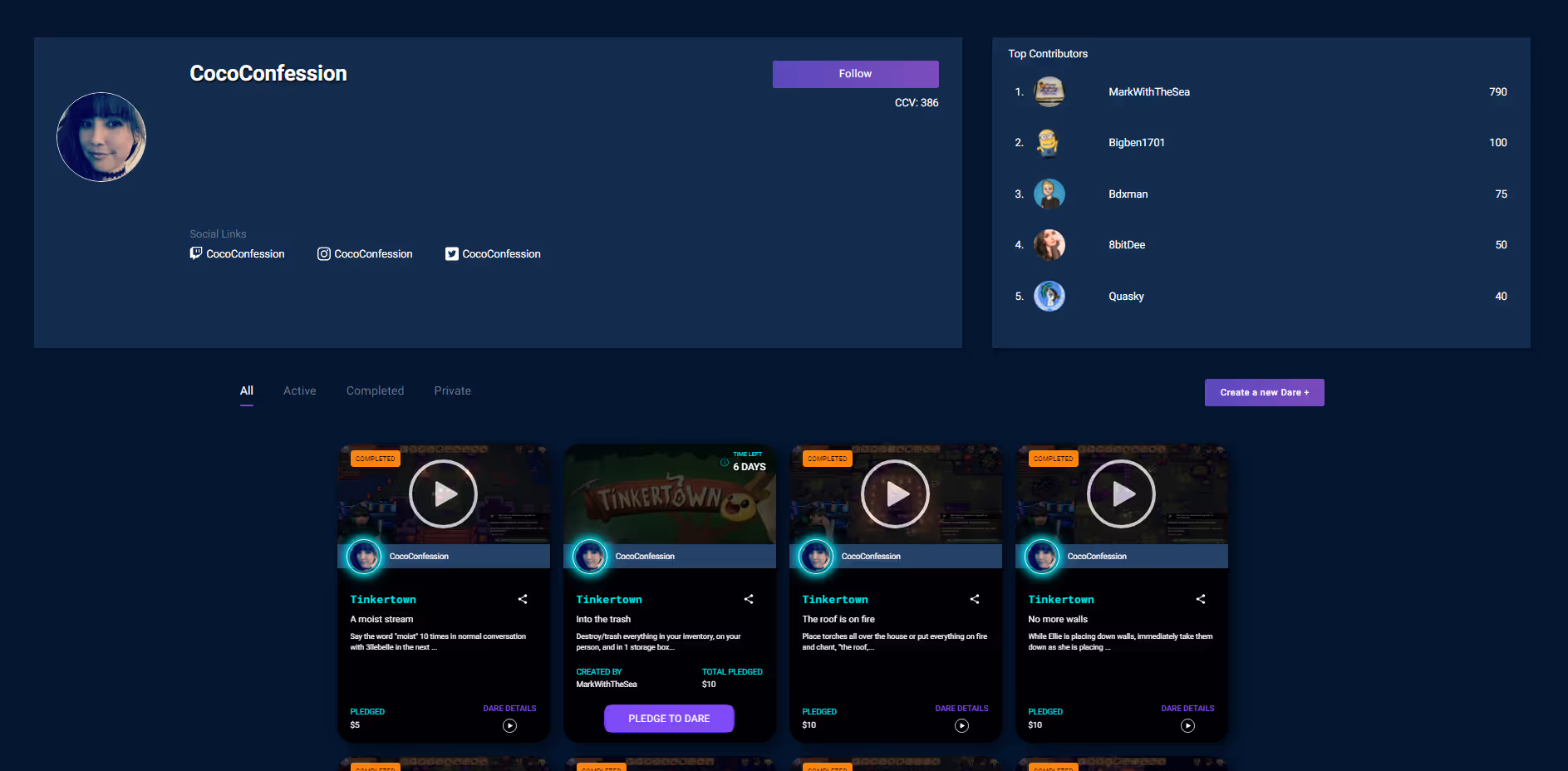The width and height of the screenshot is (1568, 771).
Task: Share the "The roof is on fire" dare
Action: 974,598
